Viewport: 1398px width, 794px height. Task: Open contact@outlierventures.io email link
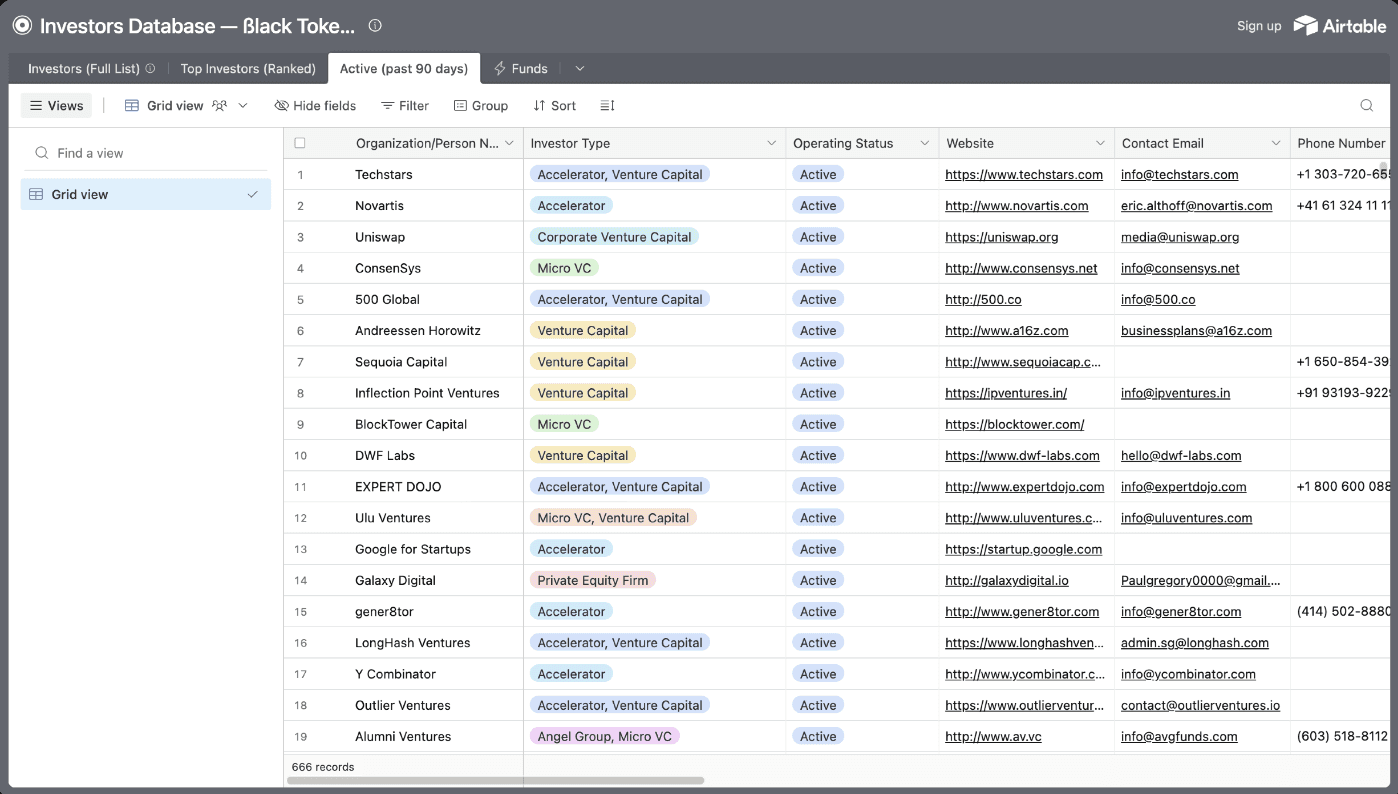pos(1200,705)
